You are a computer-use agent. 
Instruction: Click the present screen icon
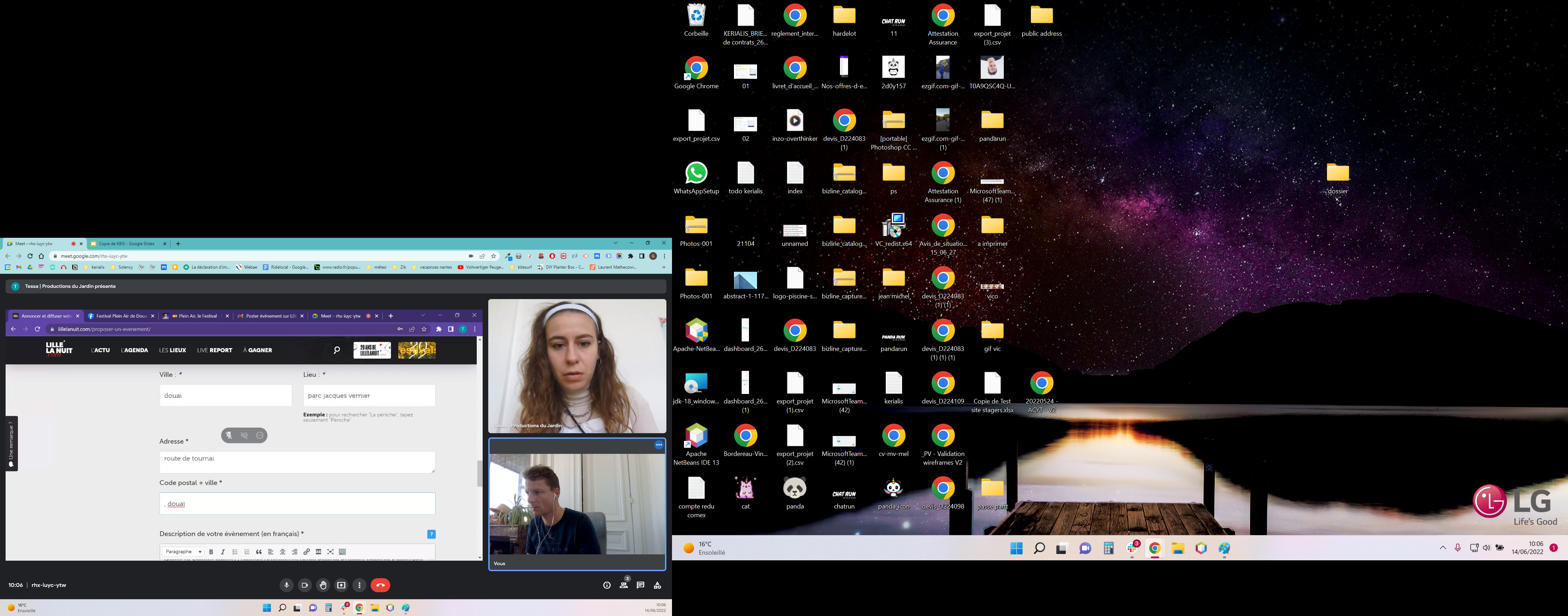pos(341,585)
